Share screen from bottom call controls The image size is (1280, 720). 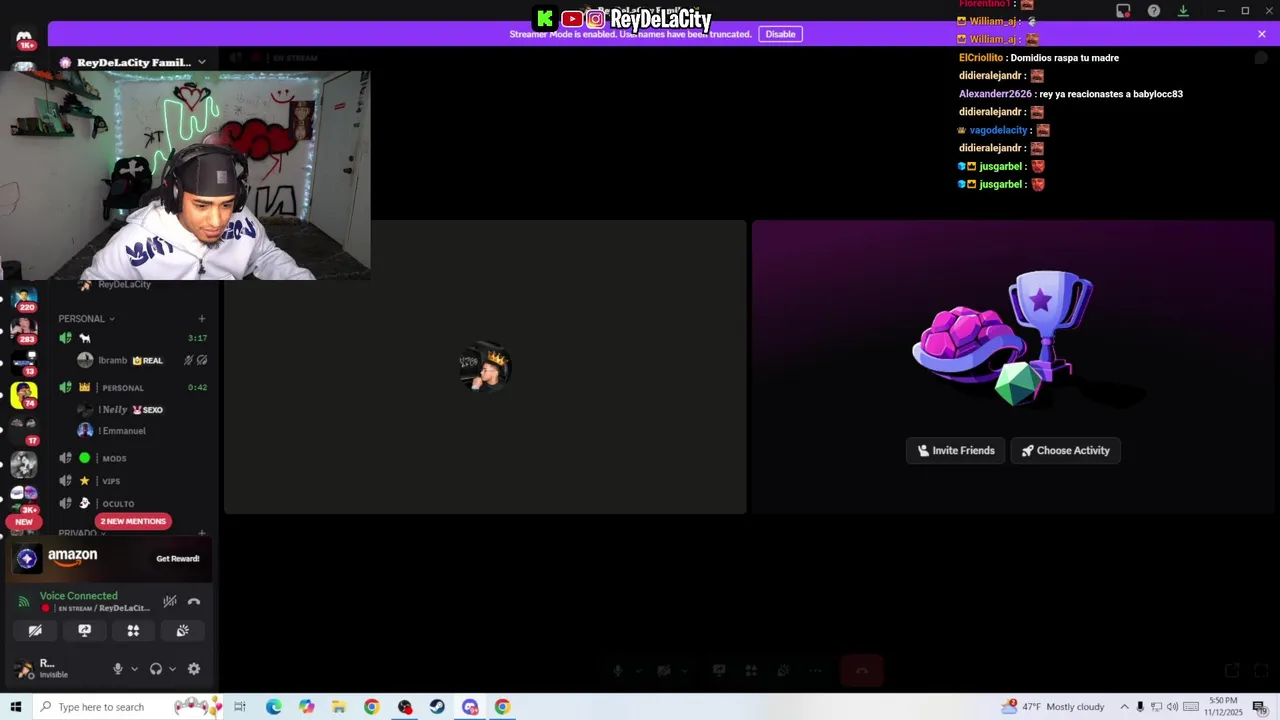(x=719, y=671)
